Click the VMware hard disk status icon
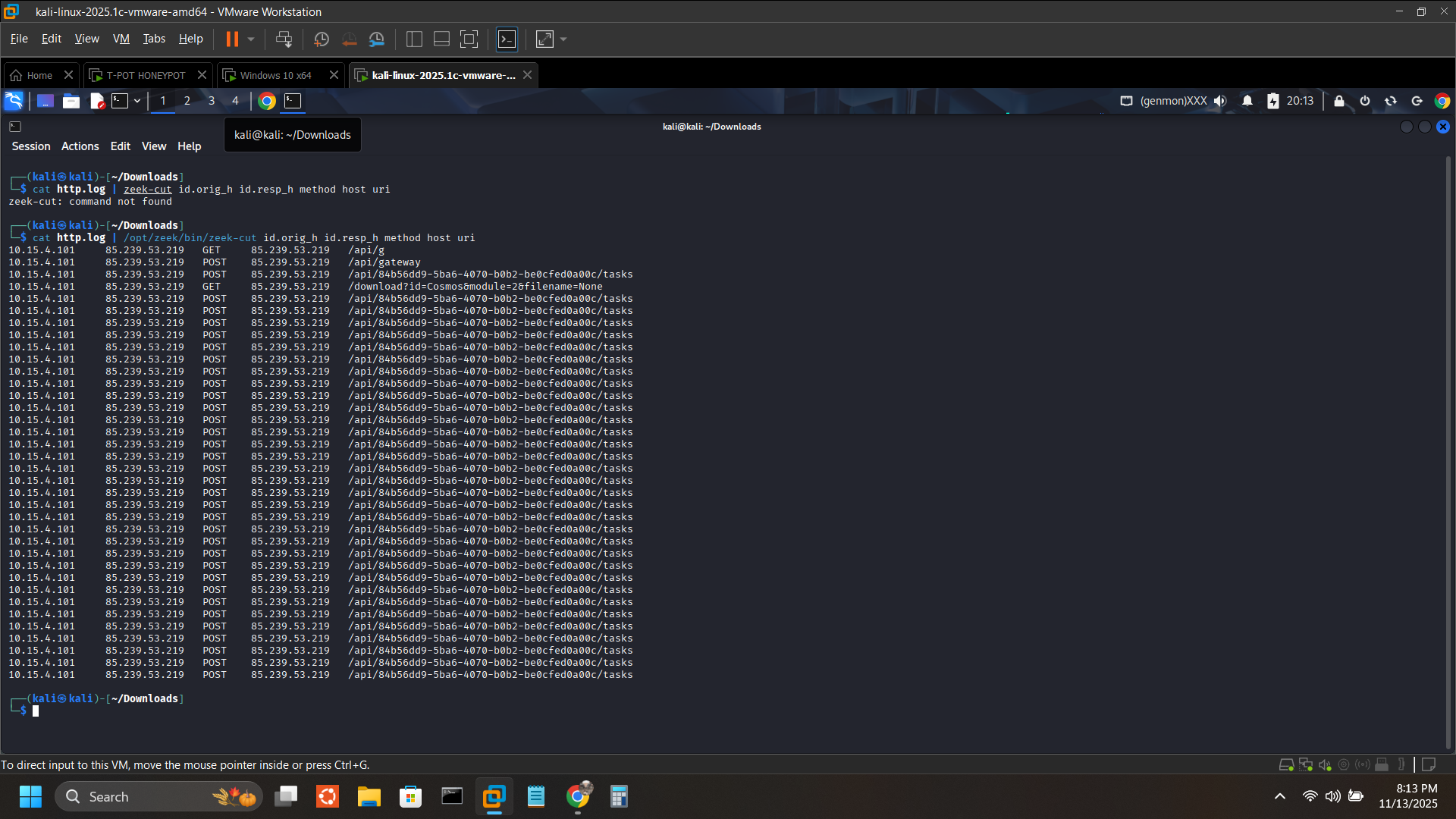The height and width of the screenshot is (819, 1456). (x=1287, y=765)
